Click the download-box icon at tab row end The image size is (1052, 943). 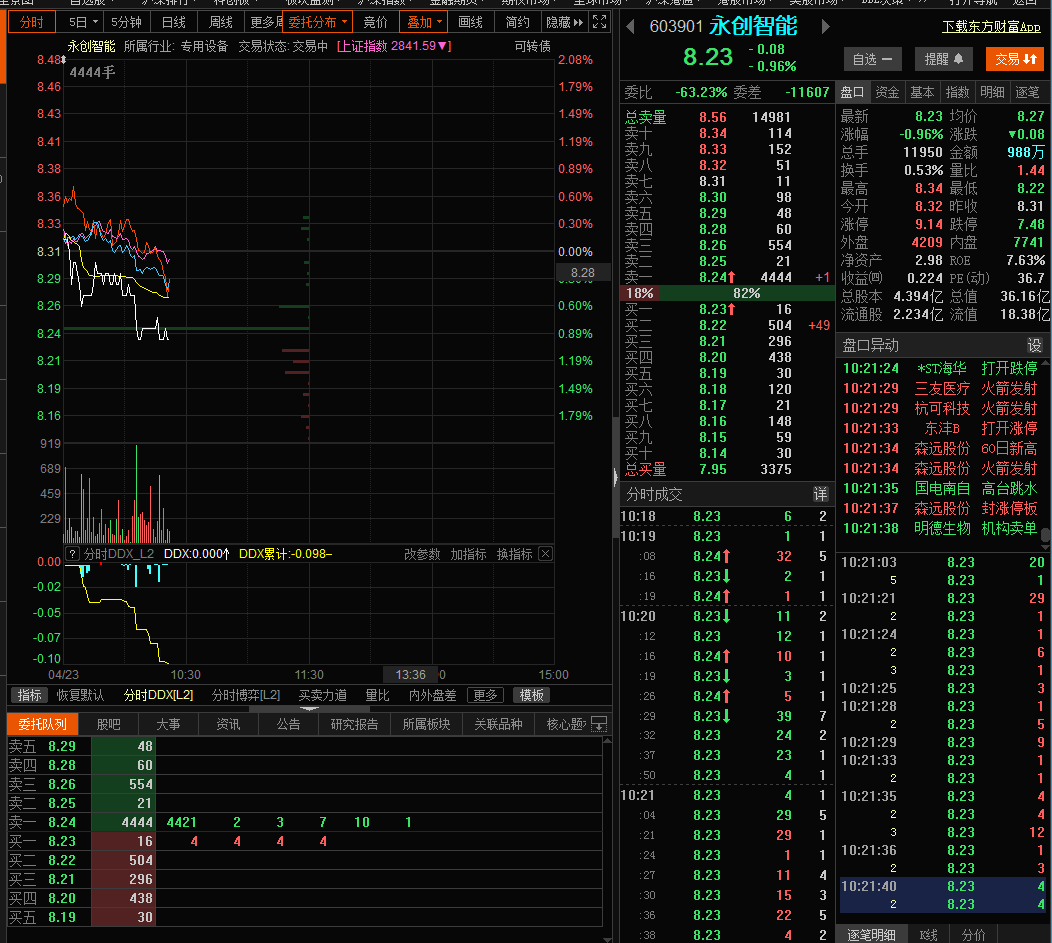point(599,724)
